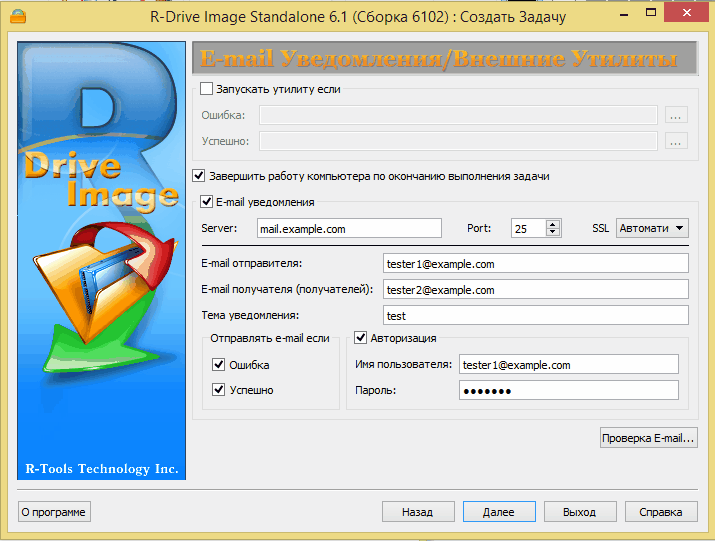The height and width of the screenshot is (541, 715).
Task: Click the "Пароль" password field
Action: click(569, 390)
